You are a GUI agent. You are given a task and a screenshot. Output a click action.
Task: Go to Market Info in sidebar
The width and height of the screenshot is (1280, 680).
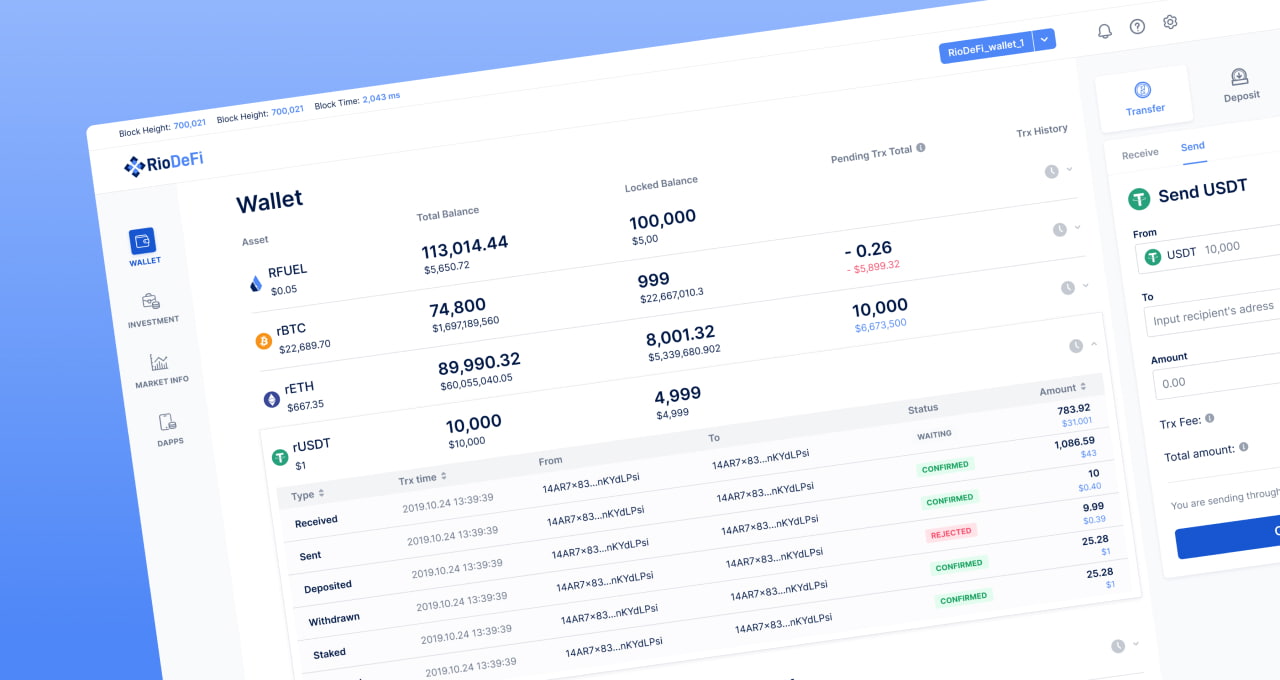[x=160, y=364]
